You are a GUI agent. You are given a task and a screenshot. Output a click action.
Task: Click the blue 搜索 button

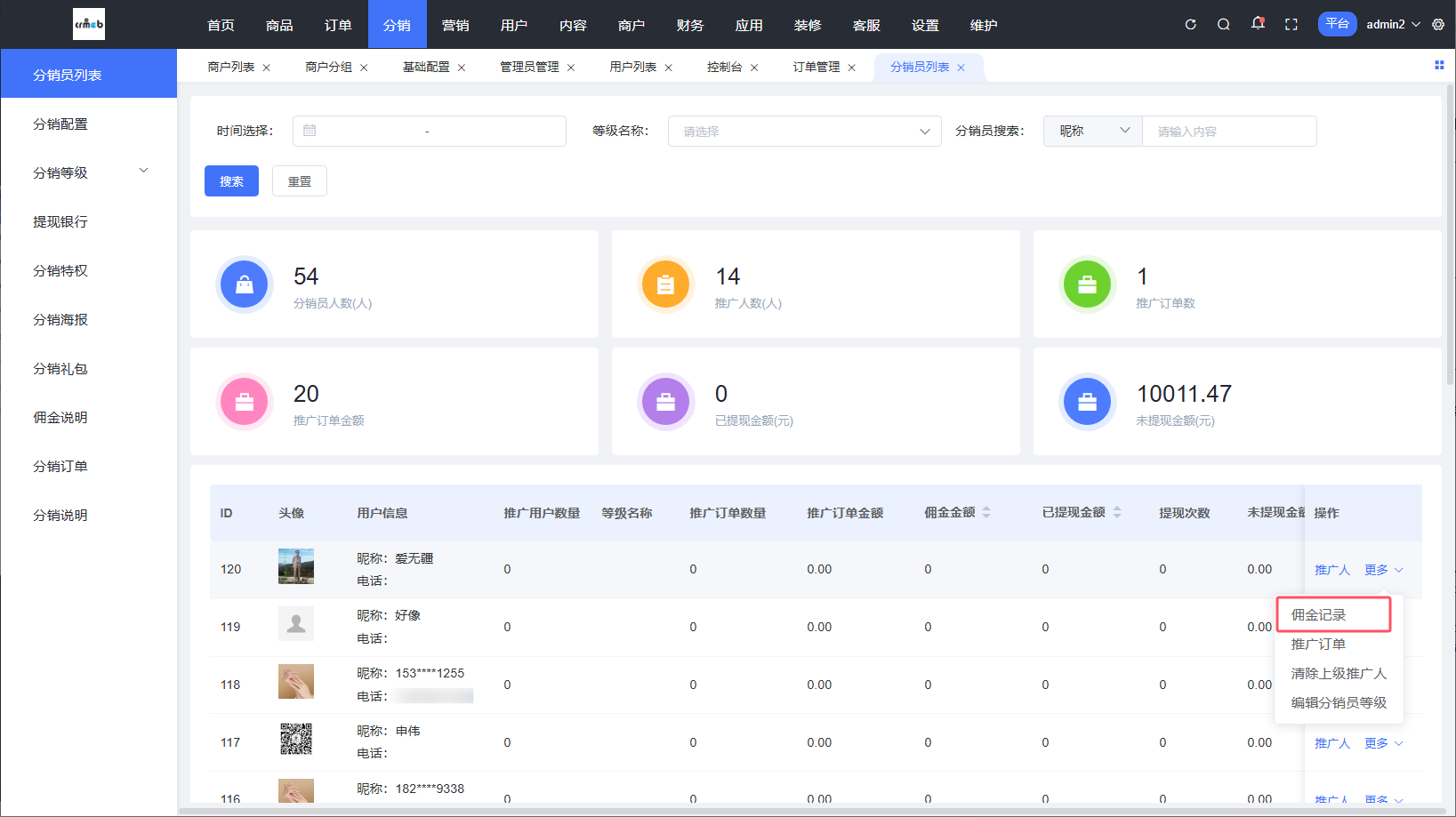click(x=231, y=181)
